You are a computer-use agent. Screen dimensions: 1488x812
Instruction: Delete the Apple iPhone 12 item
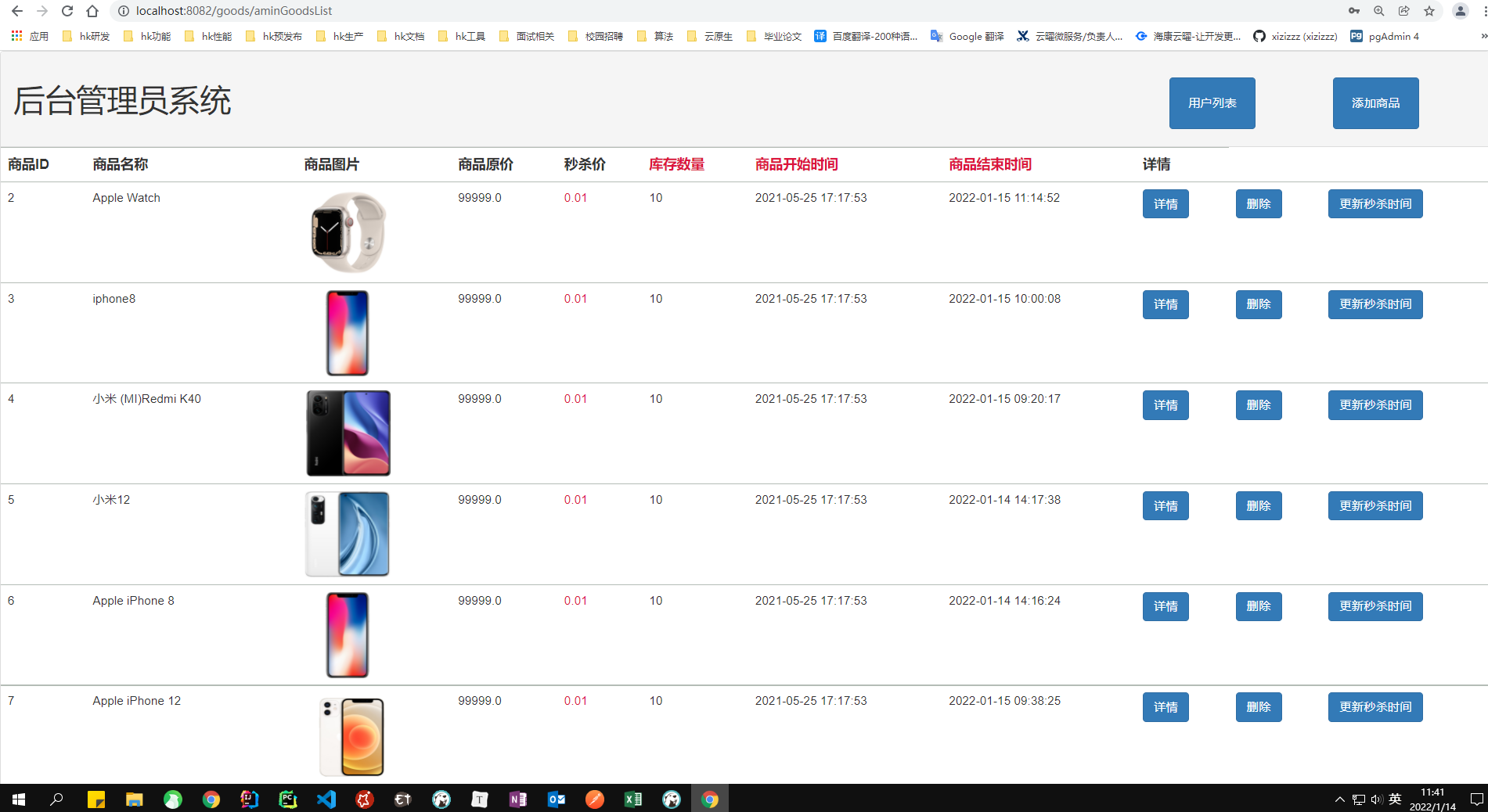(1259, 707)
